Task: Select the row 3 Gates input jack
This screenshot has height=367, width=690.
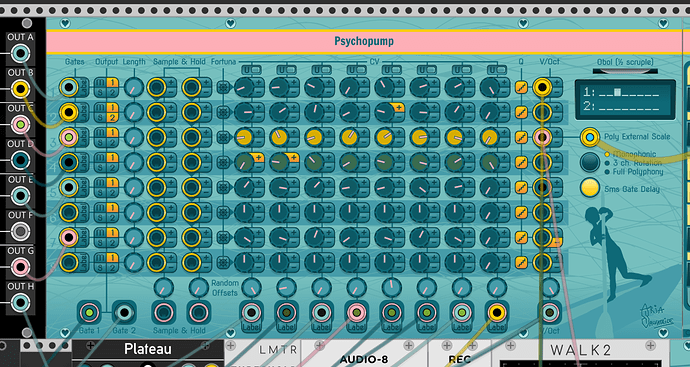Action: pos(69,137)
